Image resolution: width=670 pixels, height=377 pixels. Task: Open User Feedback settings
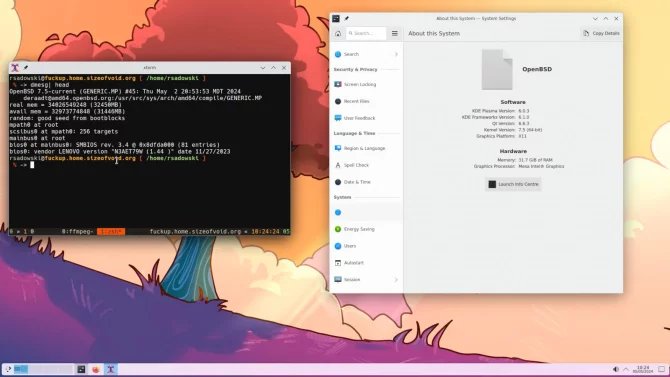(x=366, y=118)
